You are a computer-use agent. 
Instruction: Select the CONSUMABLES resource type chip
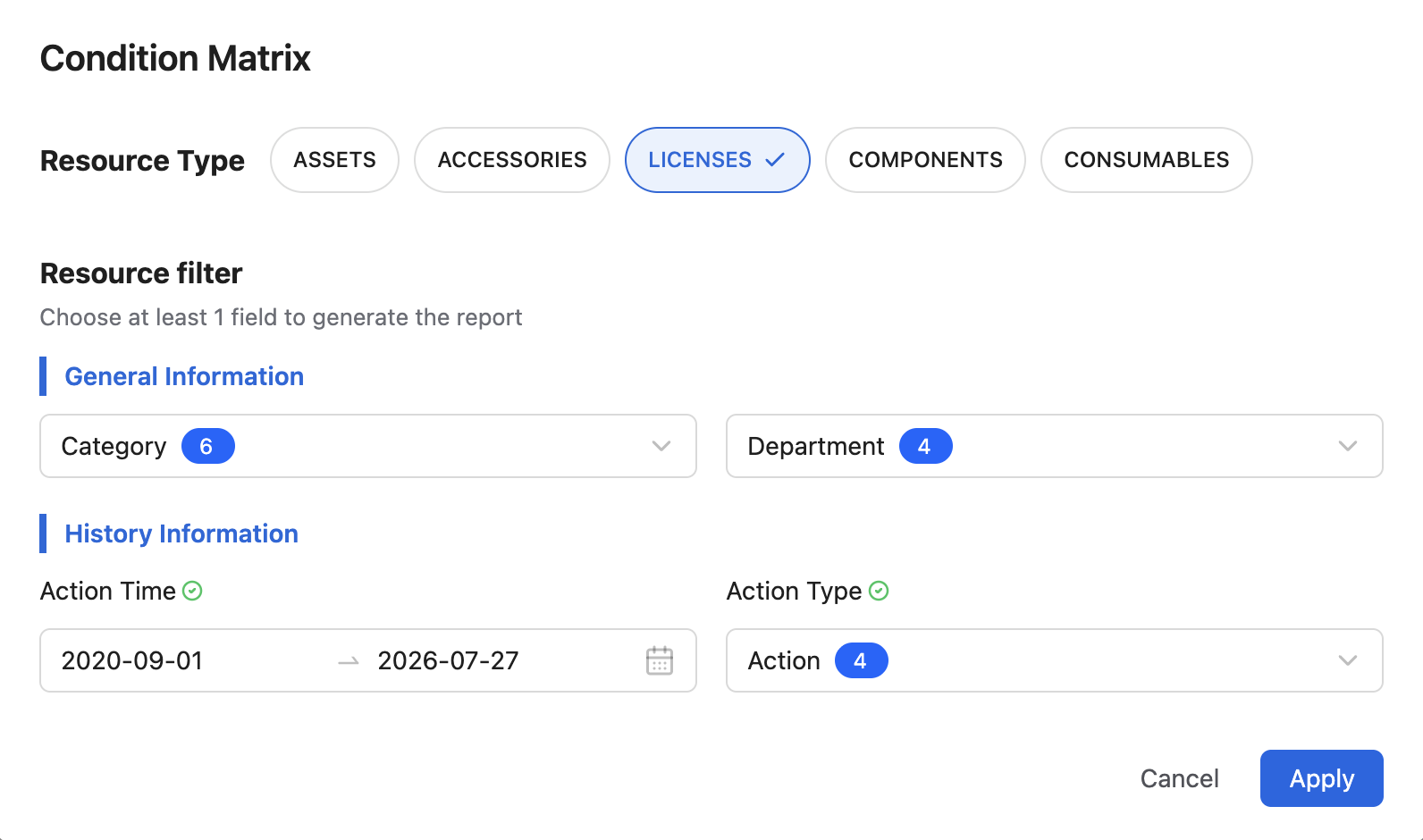[1147, 160]
